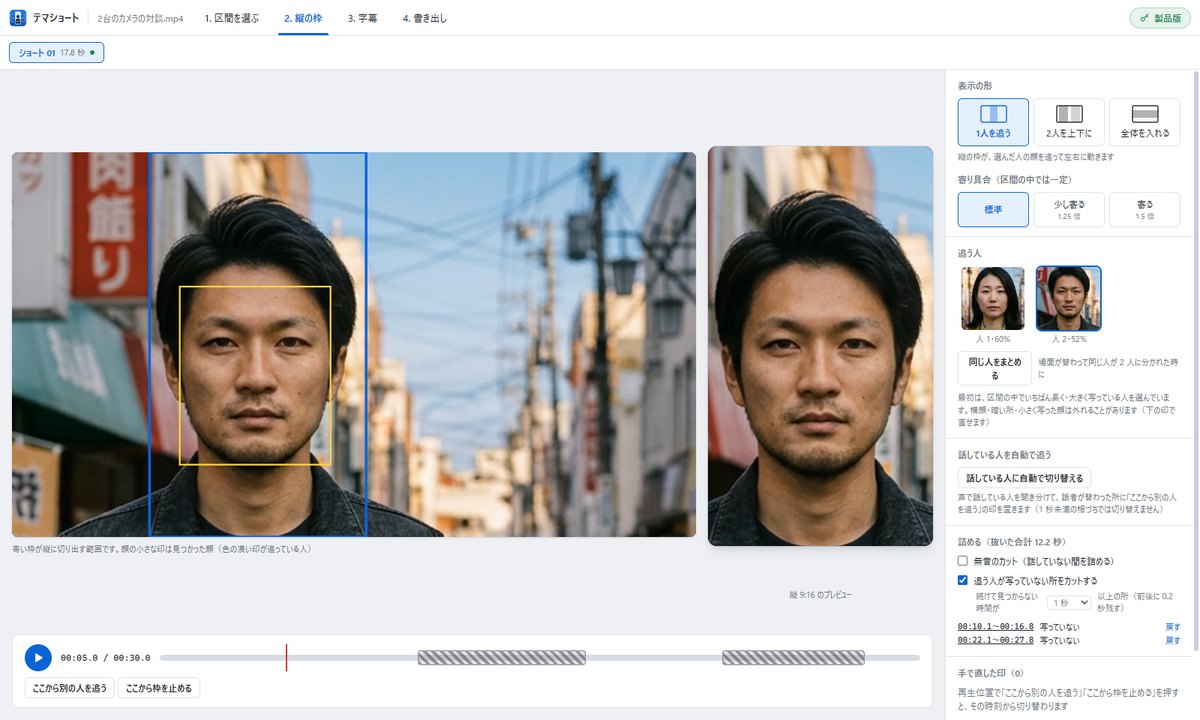Image resolution: width=1200 pixels, height=720 pixels.
Task: Set zoom level to 標準
Action: pyautogui.click(x=993, y=210)
